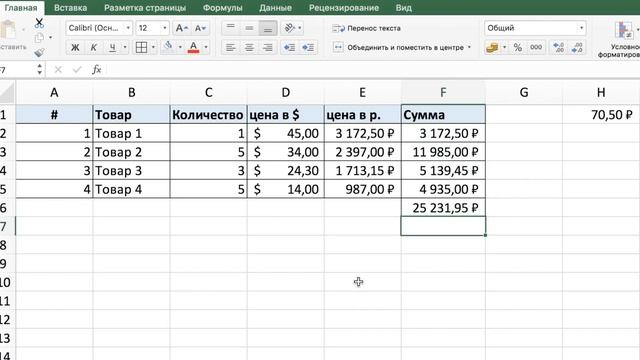Screen dimensions: 640x360
Task: Open Формулы tab
Action: pos(222,8)
